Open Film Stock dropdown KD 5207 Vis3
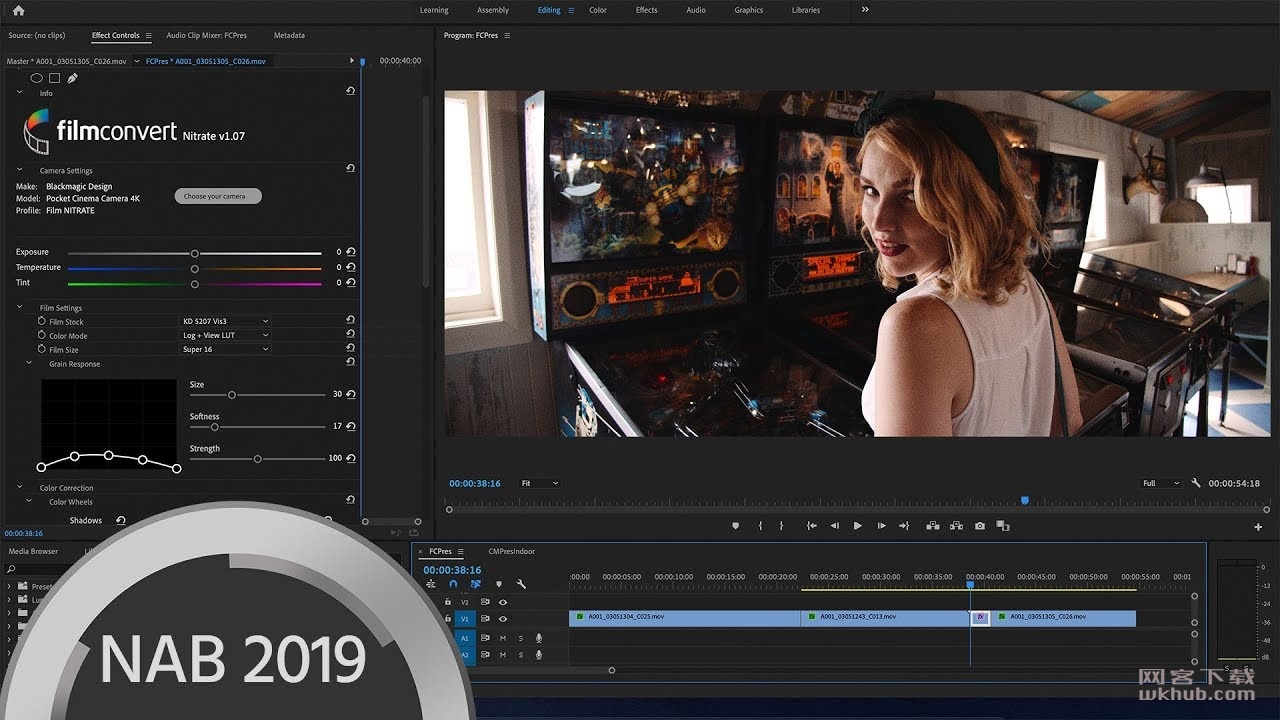 click(x=225, y=321)
